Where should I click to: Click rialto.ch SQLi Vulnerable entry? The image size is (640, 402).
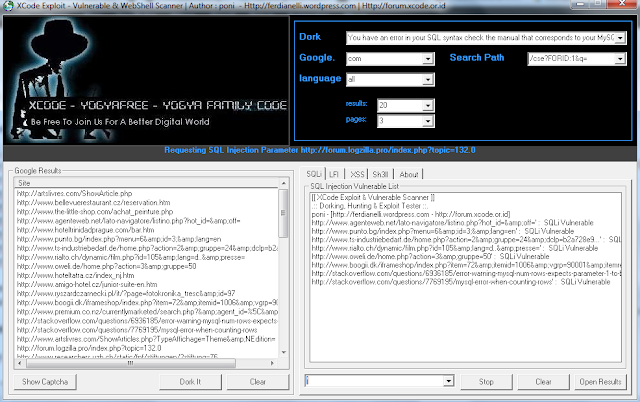454,248
